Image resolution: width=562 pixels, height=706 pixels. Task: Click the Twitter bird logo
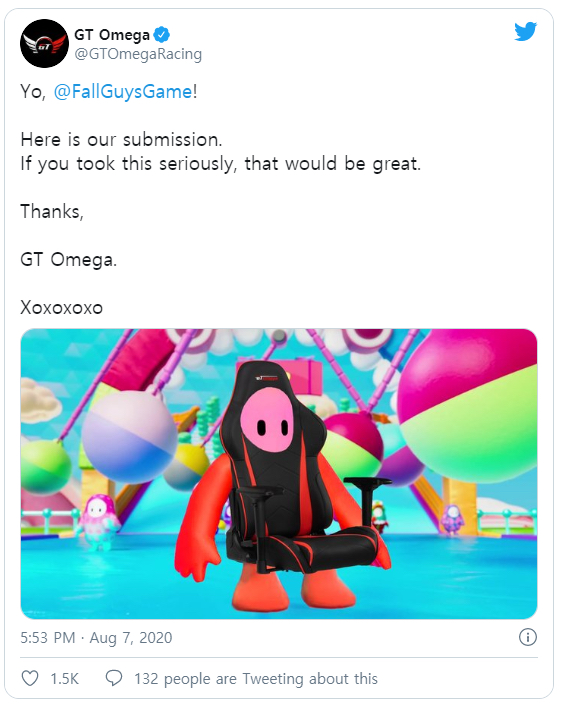(526, 31)
